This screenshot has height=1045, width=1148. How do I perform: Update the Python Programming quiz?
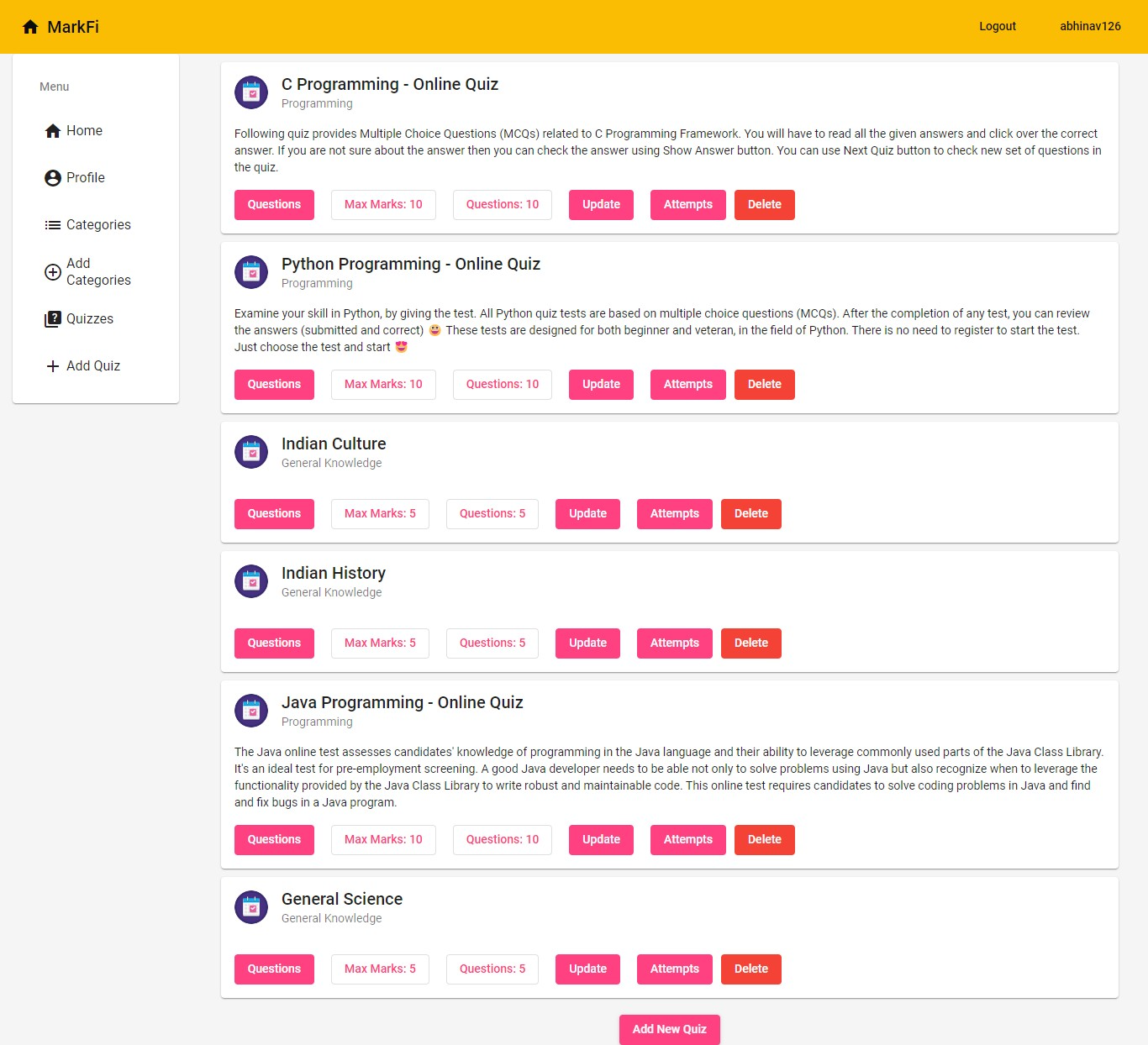601,385
